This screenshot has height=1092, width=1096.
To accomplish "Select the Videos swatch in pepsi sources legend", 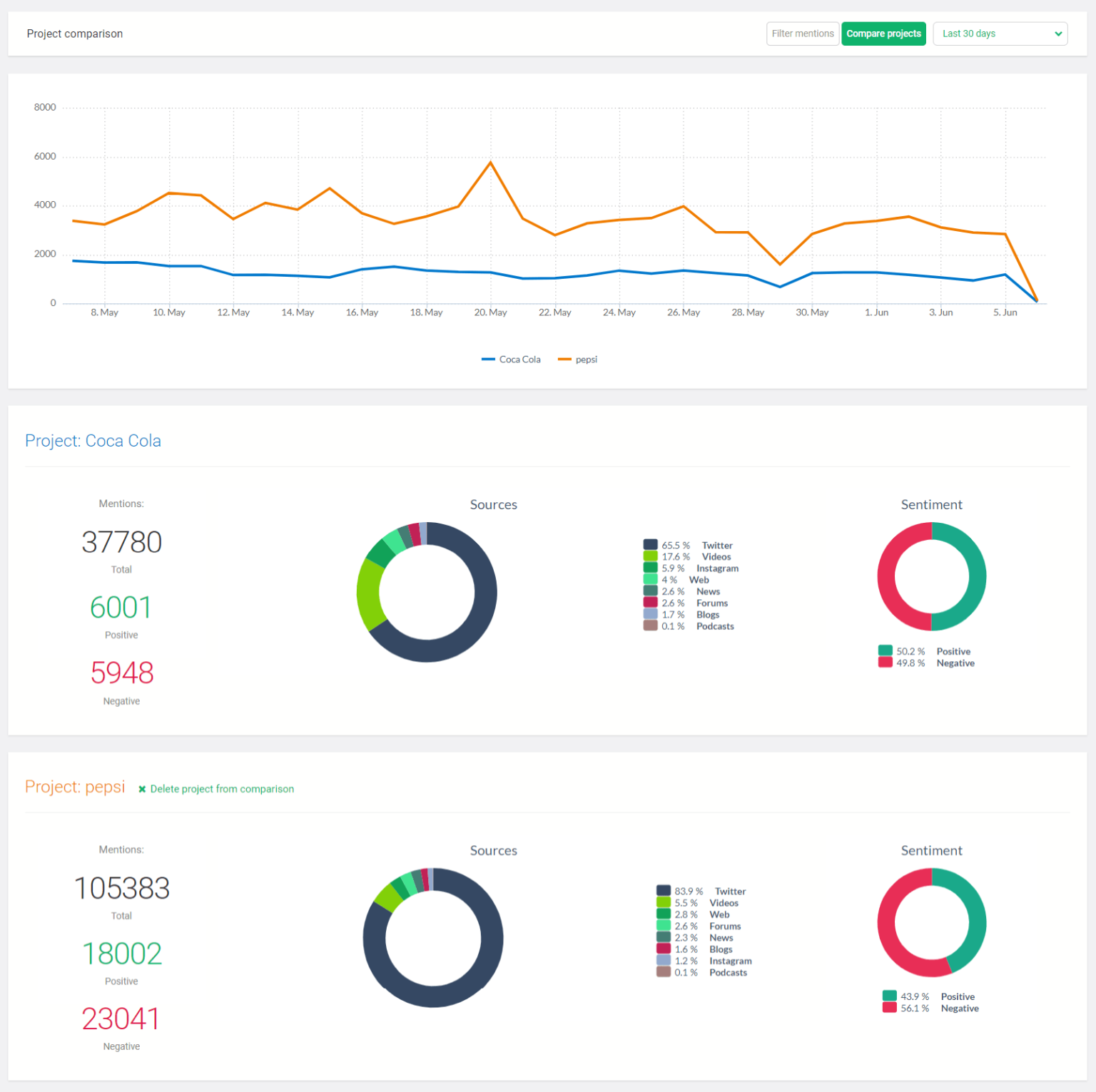I will 663,902.
